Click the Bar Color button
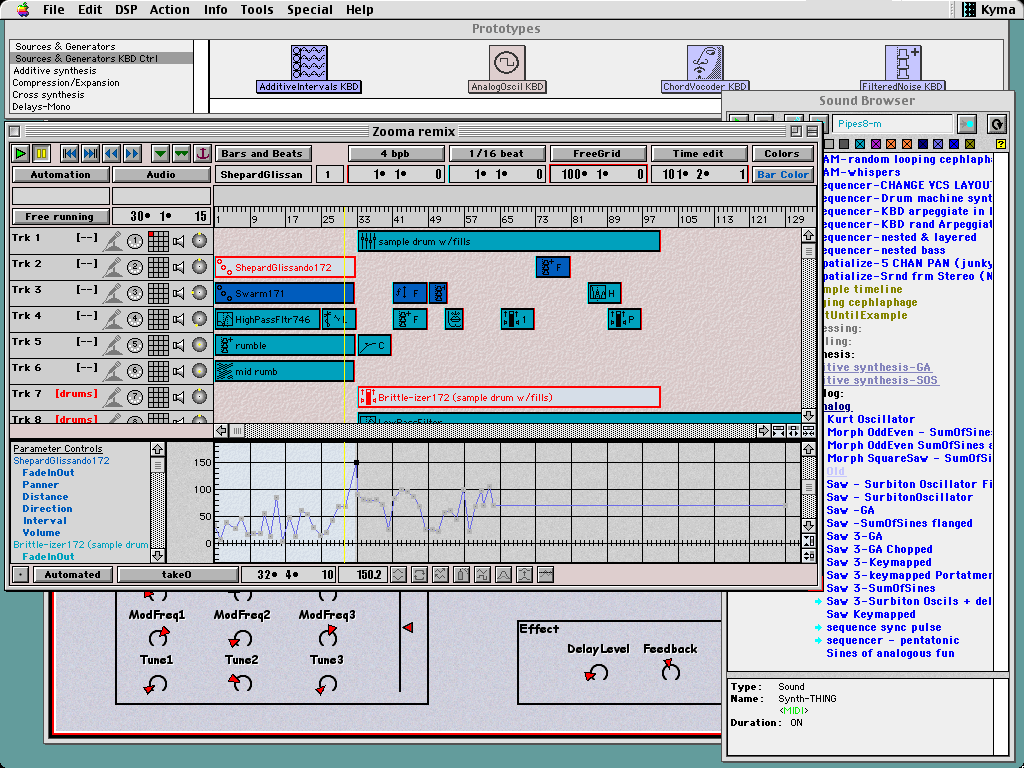 783,174
